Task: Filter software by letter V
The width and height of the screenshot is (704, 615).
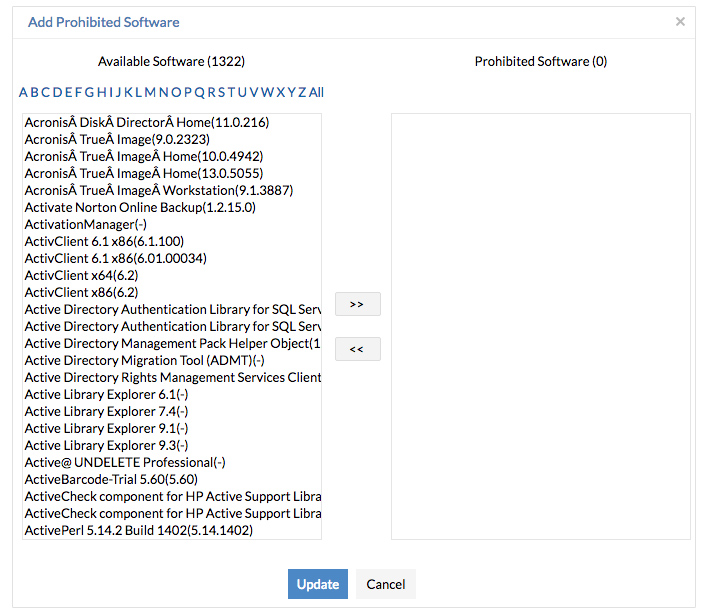Action: pos(253,92)
